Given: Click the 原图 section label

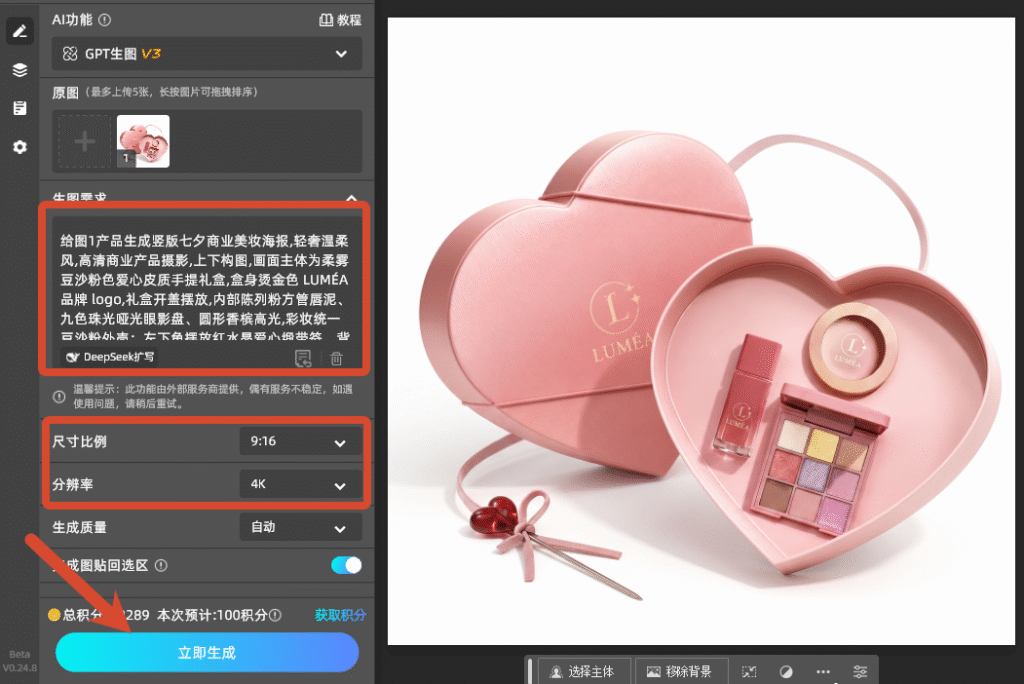Looking at the screenshot, I should (65, 92).
